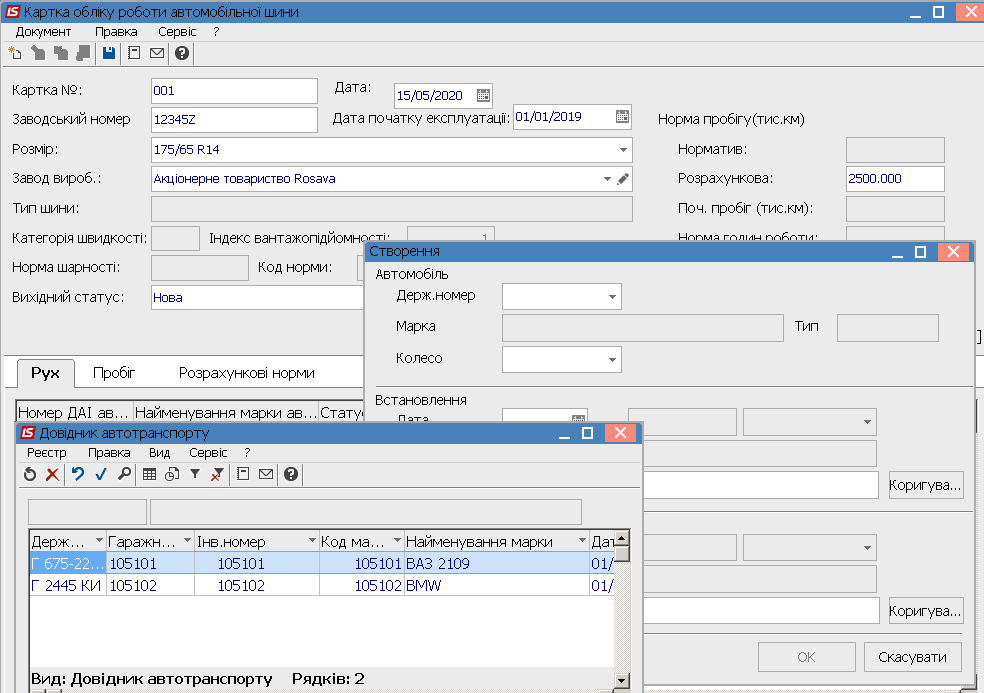
Task: Open the Найменування марки column header dropdown arrow
Action: (582, 540)
